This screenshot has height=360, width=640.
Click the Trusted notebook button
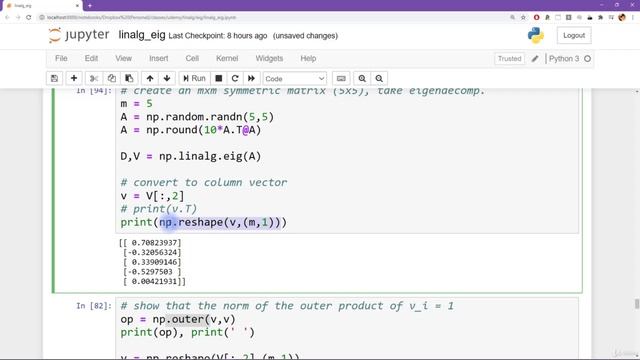509,58
